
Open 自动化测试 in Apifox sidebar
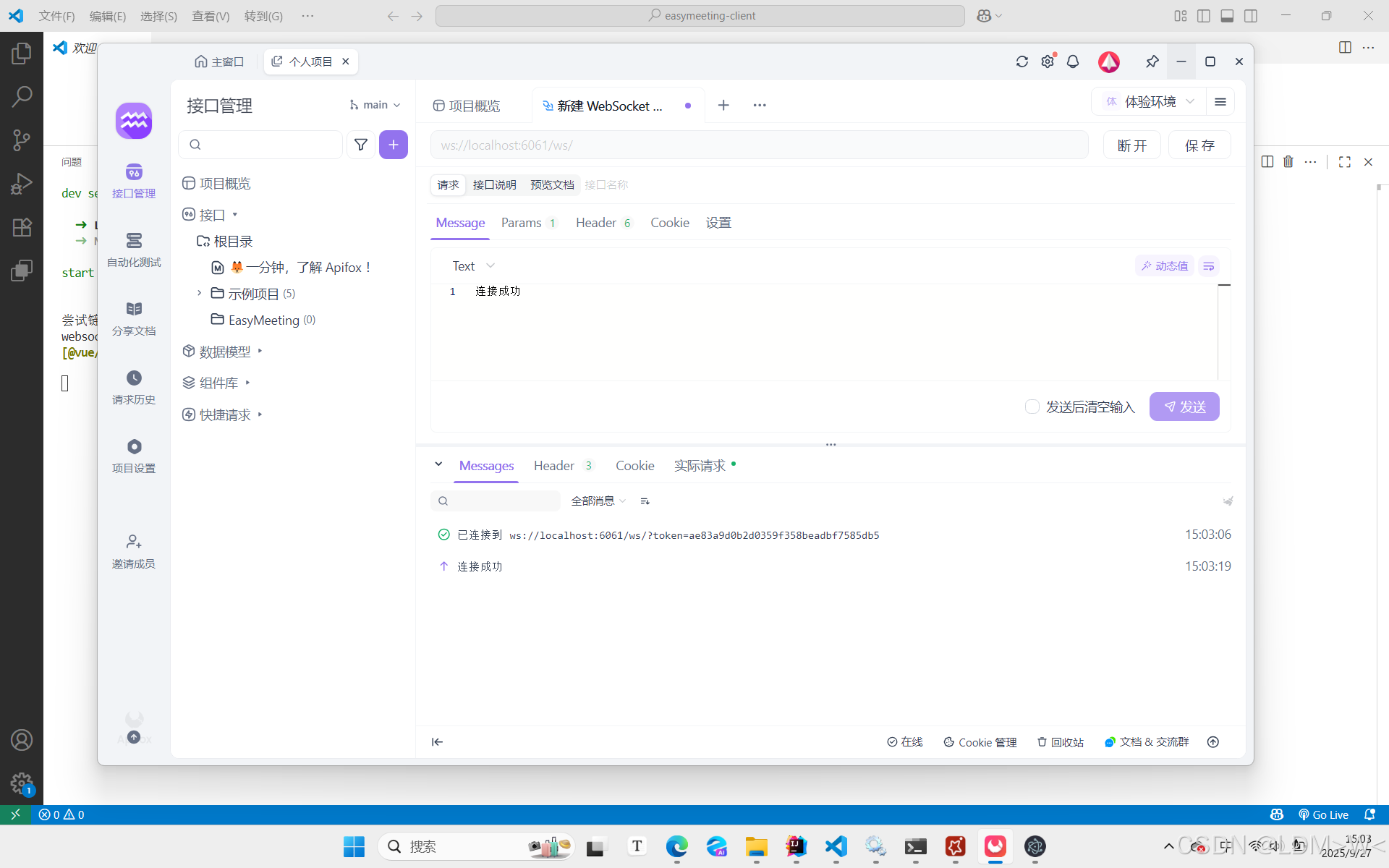(134, 250)
